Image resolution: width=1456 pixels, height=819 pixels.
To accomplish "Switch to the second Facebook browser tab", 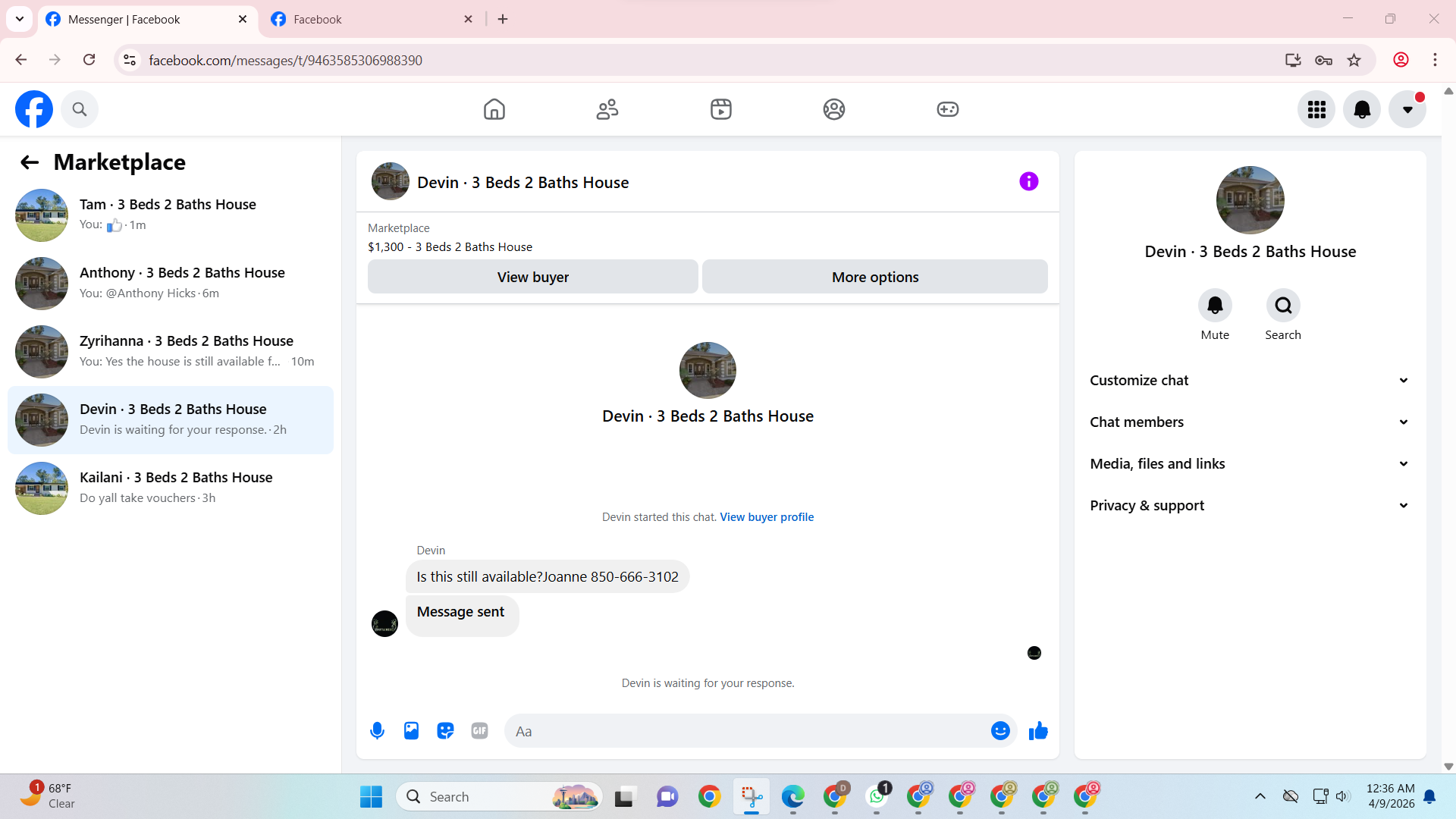I will pyautogui.click(x=372, y=19).
